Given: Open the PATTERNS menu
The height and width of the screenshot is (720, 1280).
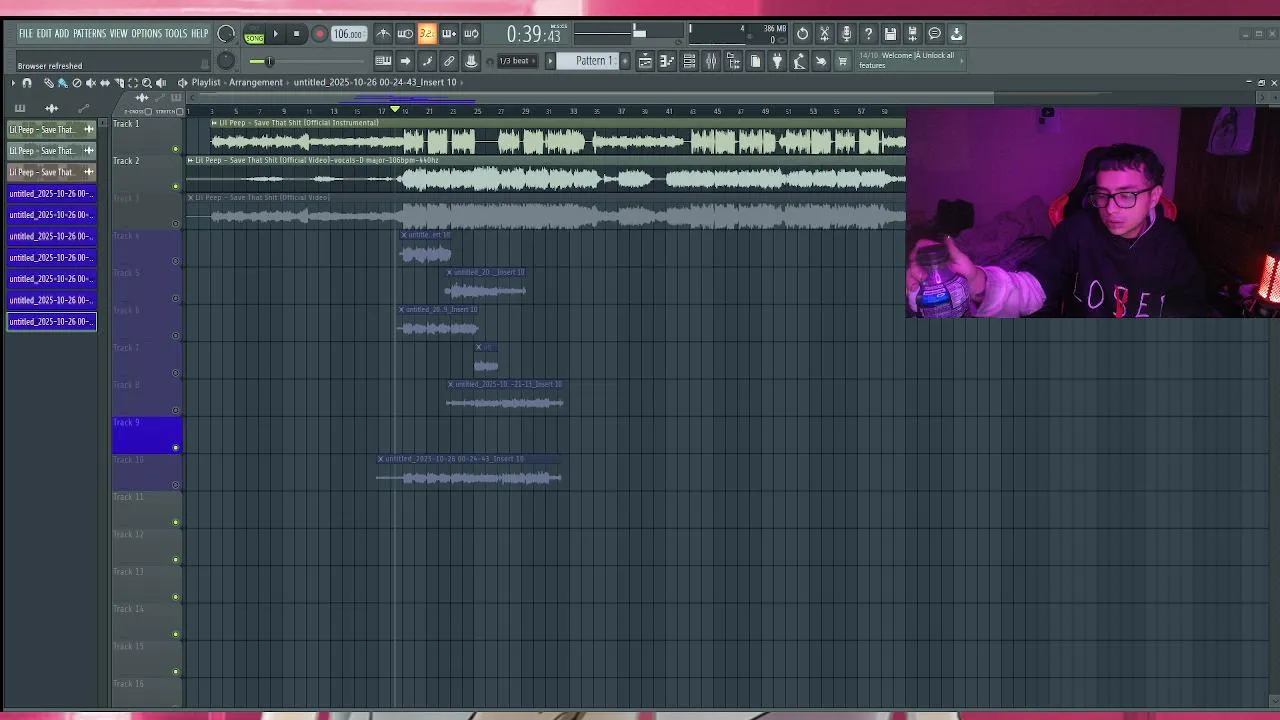Looking at the screenshot, I should 89,34.
